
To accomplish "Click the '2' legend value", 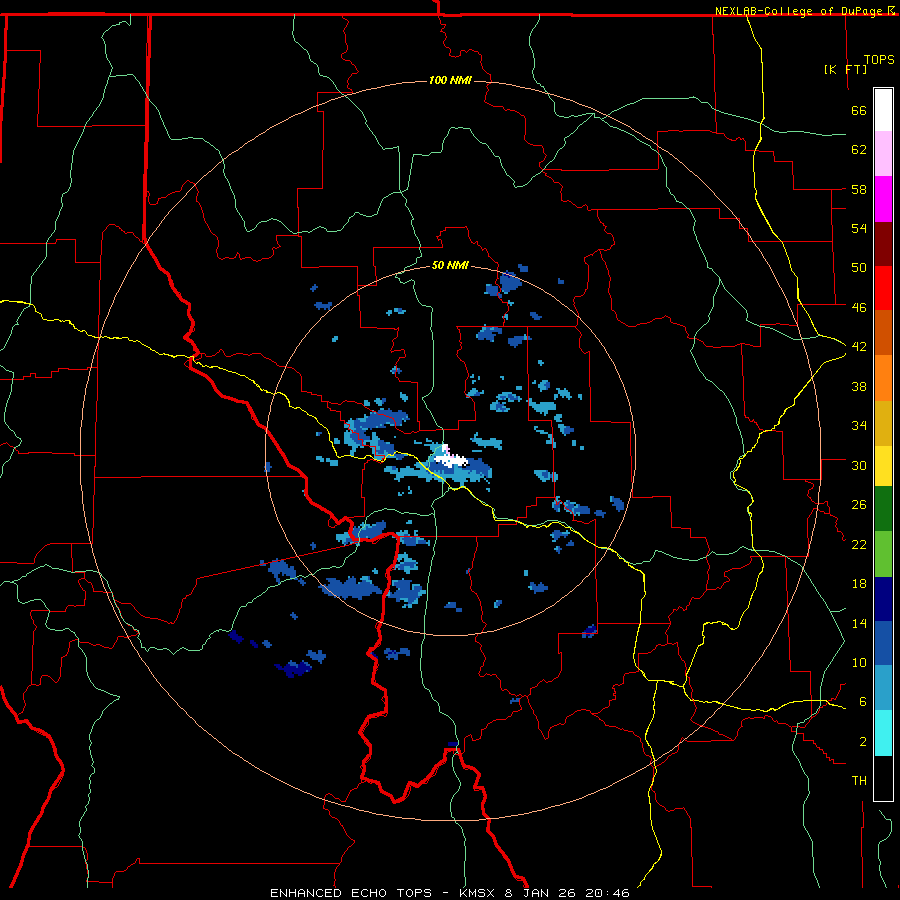I will pos(863,741).
